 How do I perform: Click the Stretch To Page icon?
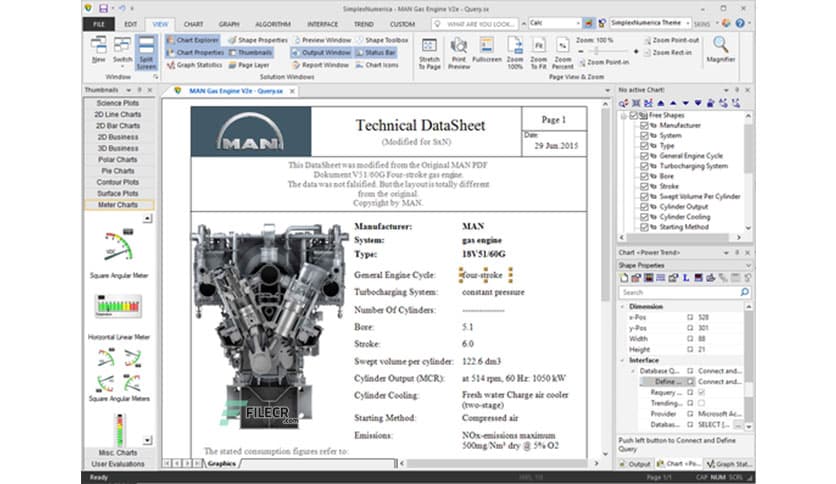click(x=430, y=50)
